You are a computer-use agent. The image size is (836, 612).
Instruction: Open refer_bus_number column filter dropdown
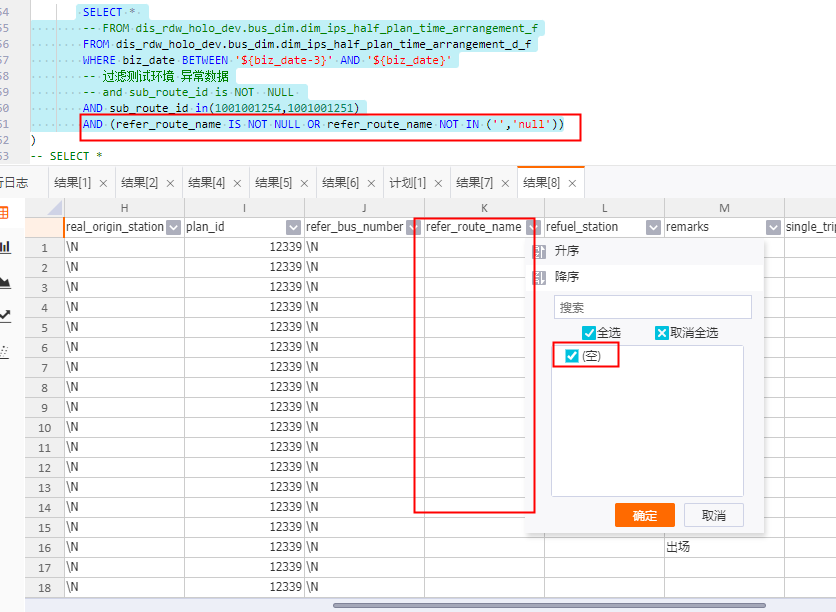pyautogui.click(x=413, y=228)
